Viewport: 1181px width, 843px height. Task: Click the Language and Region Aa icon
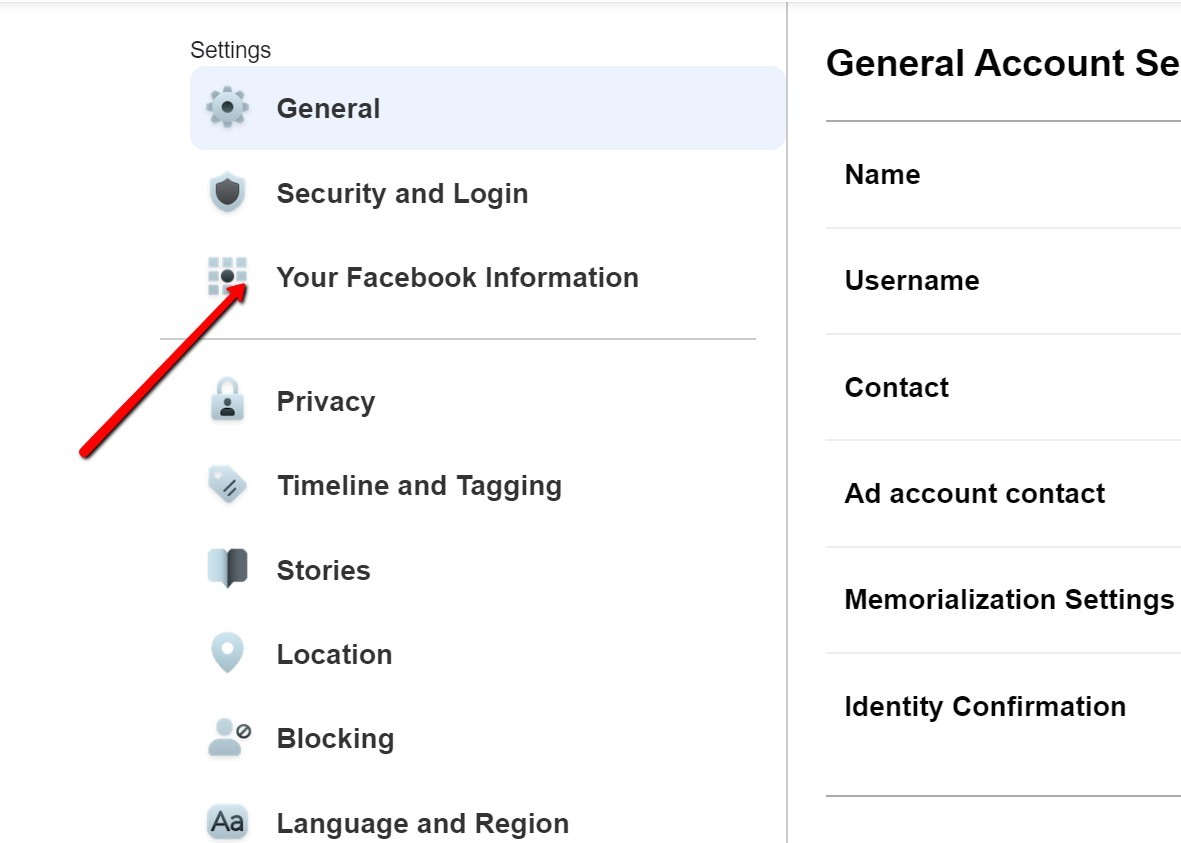click(227, 822)
